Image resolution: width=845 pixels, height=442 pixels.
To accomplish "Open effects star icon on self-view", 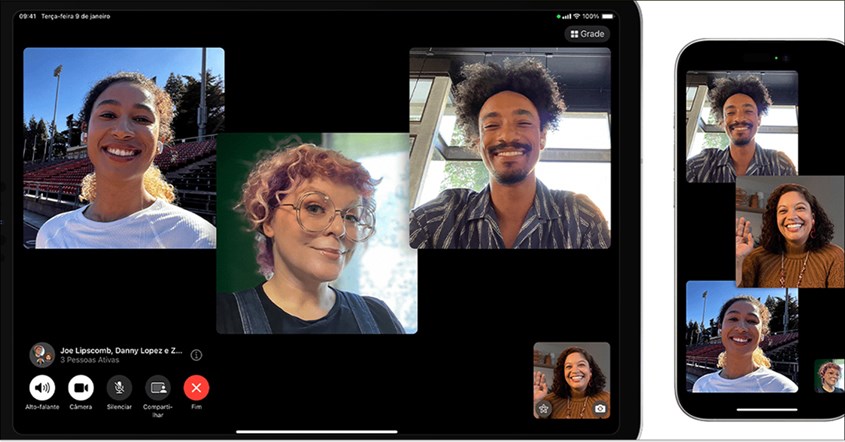I will pos(543,409).
